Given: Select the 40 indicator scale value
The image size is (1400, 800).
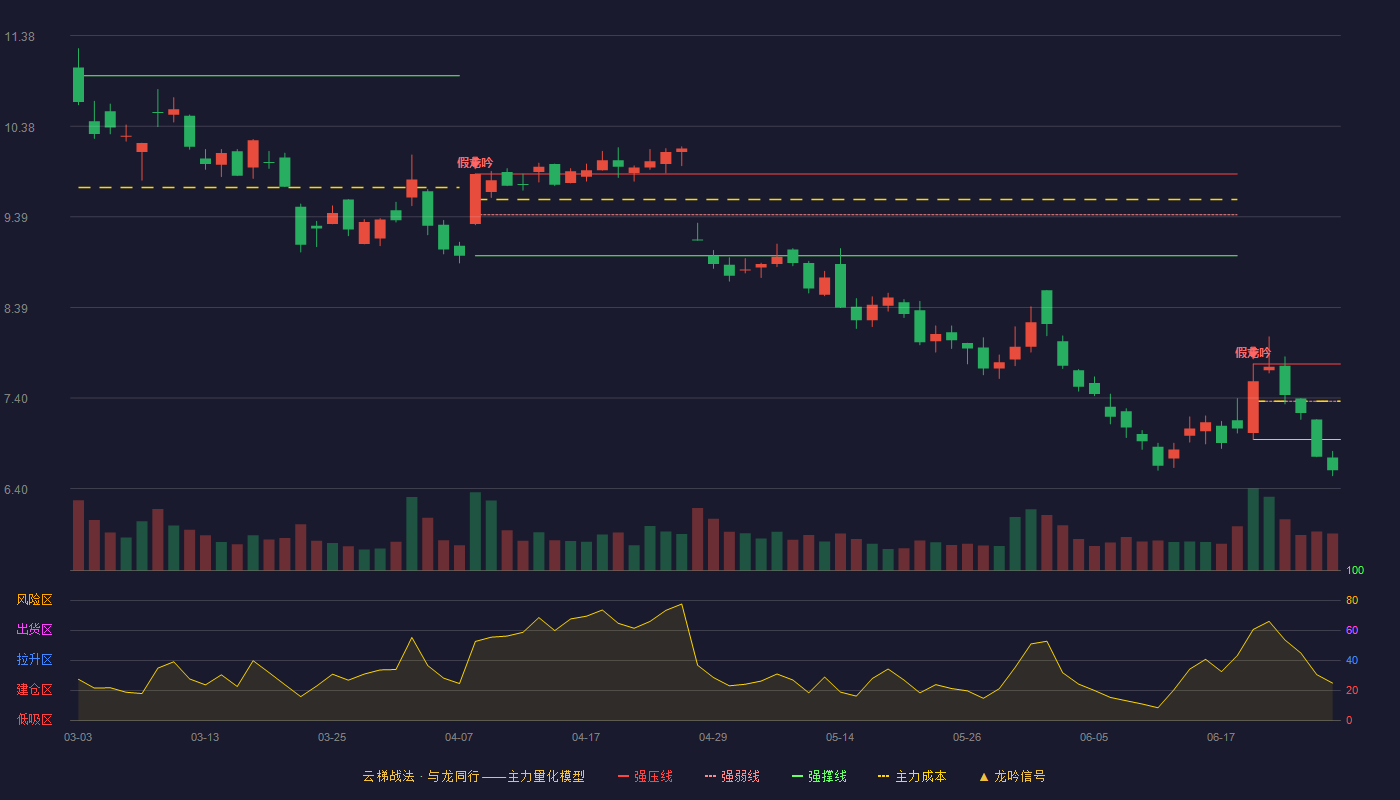Looking at the screenshot, I should click(1352, 661).
